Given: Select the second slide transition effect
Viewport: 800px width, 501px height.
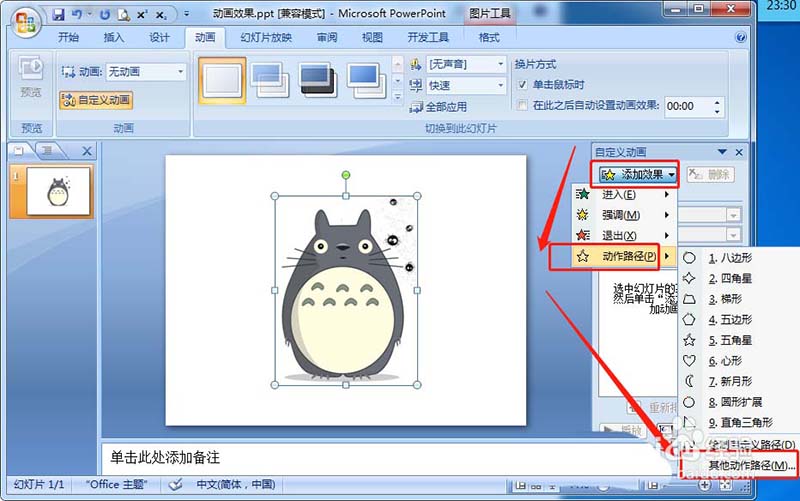Looking at the screenshot, I should 270,81.
